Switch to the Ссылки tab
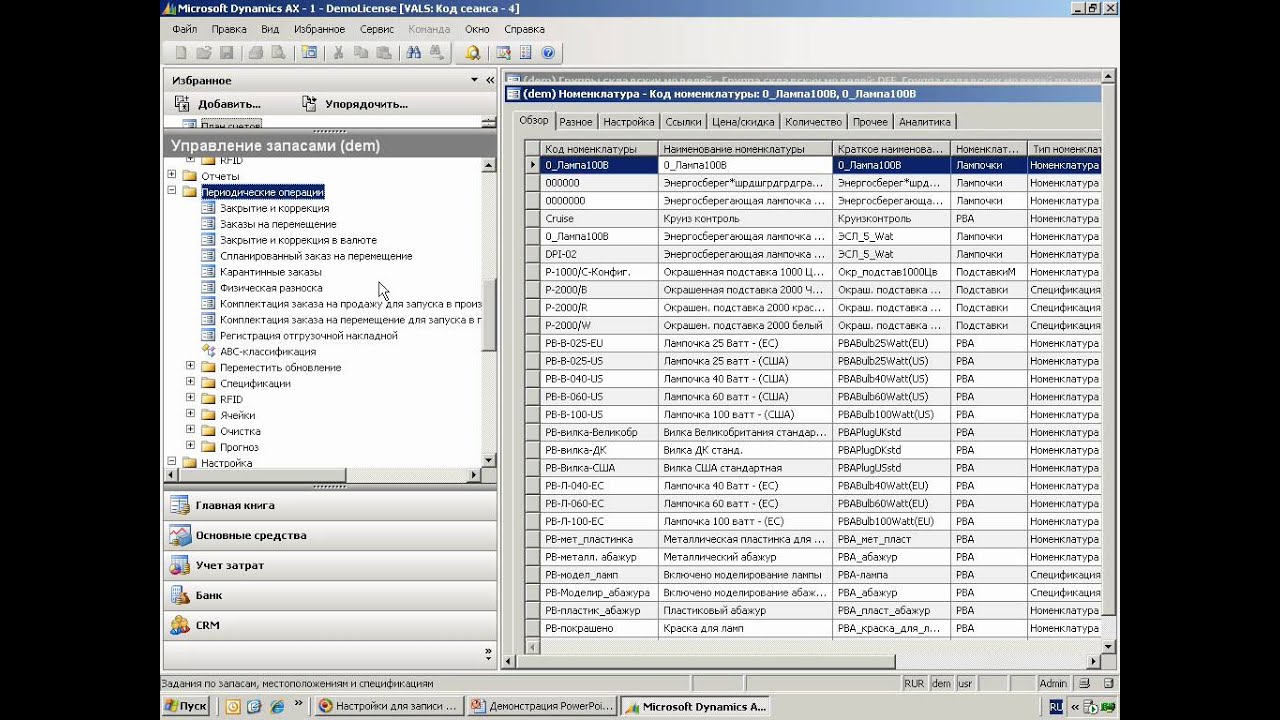The image size is (1280, 720). click(x=683, y=122)
